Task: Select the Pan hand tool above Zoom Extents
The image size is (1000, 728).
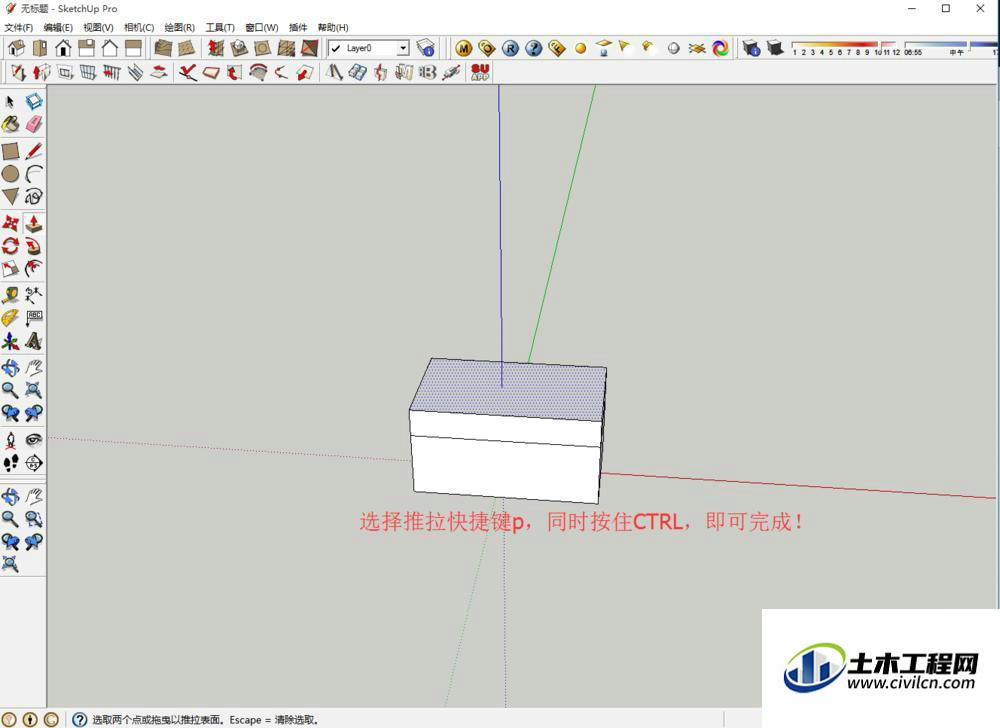Action: 34,368
